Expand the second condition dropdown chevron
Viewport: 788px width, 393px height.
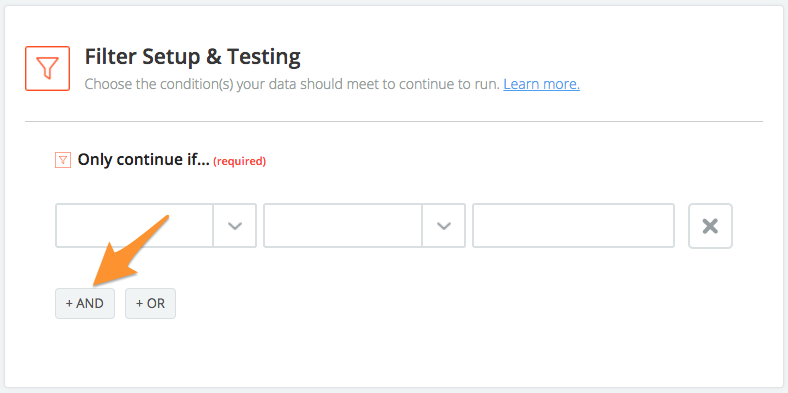coord(443,226)
